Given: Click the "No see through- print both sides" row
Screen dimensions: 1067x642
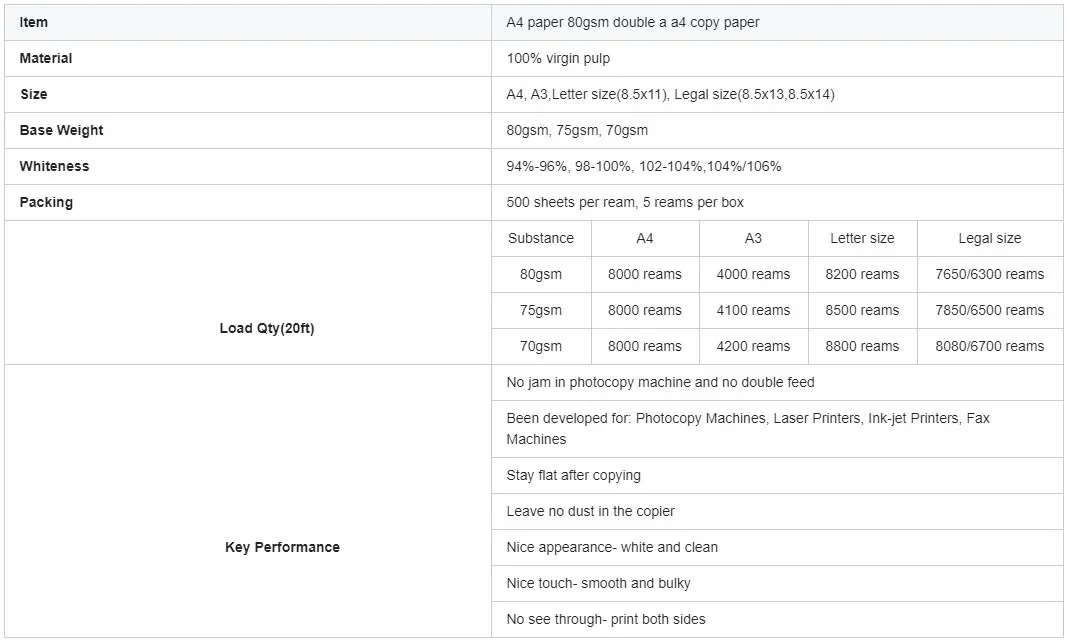Looking at the screenshot, I should 605,619.
